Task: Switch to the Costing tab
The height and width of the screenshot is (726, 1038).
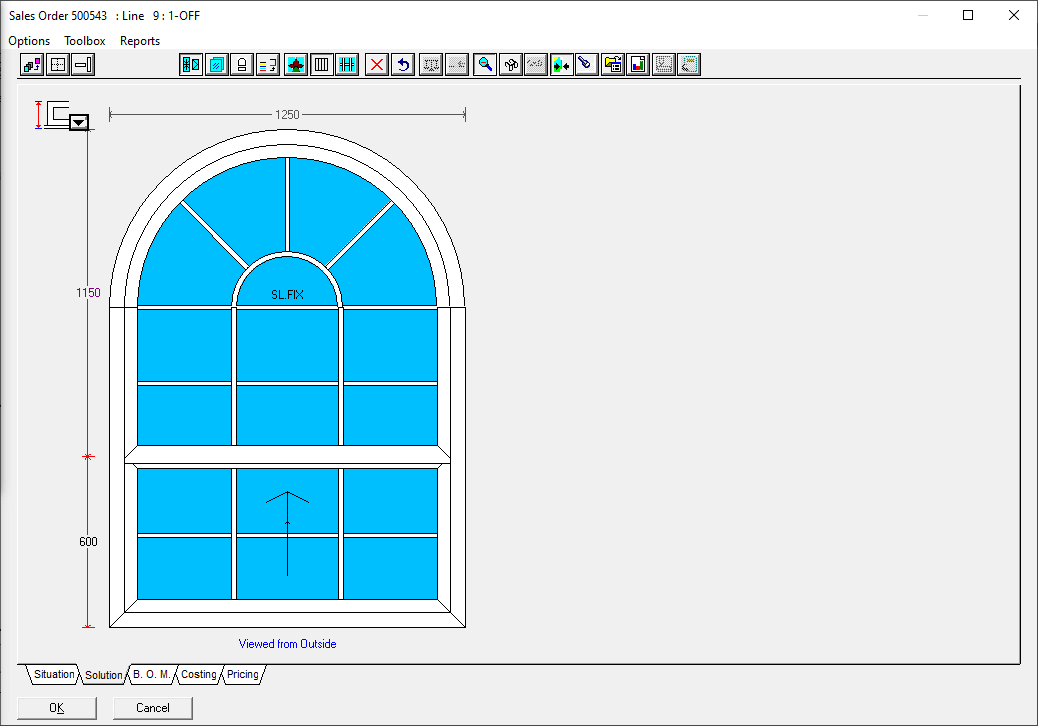Action: pyautogui.click(x=198, y=675)
